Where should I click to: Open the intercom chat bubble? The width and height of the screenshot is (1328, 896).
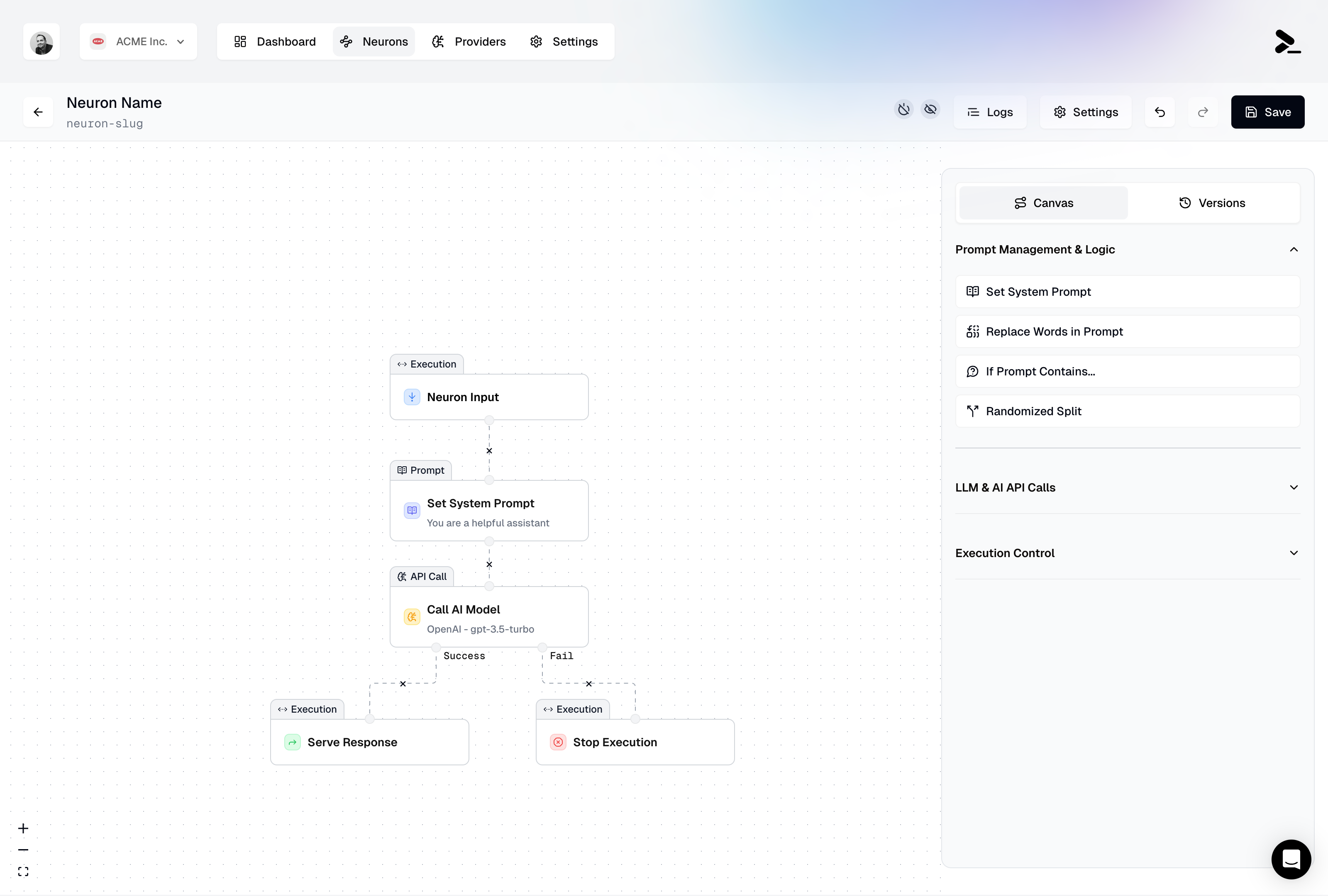coord(1291,859)
